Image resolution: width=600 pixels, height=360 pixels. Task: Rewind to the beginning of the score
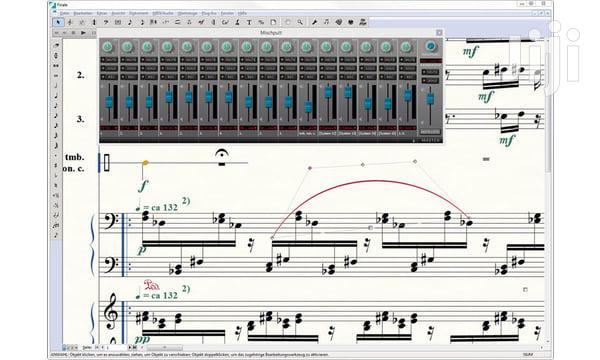(56, 33)
